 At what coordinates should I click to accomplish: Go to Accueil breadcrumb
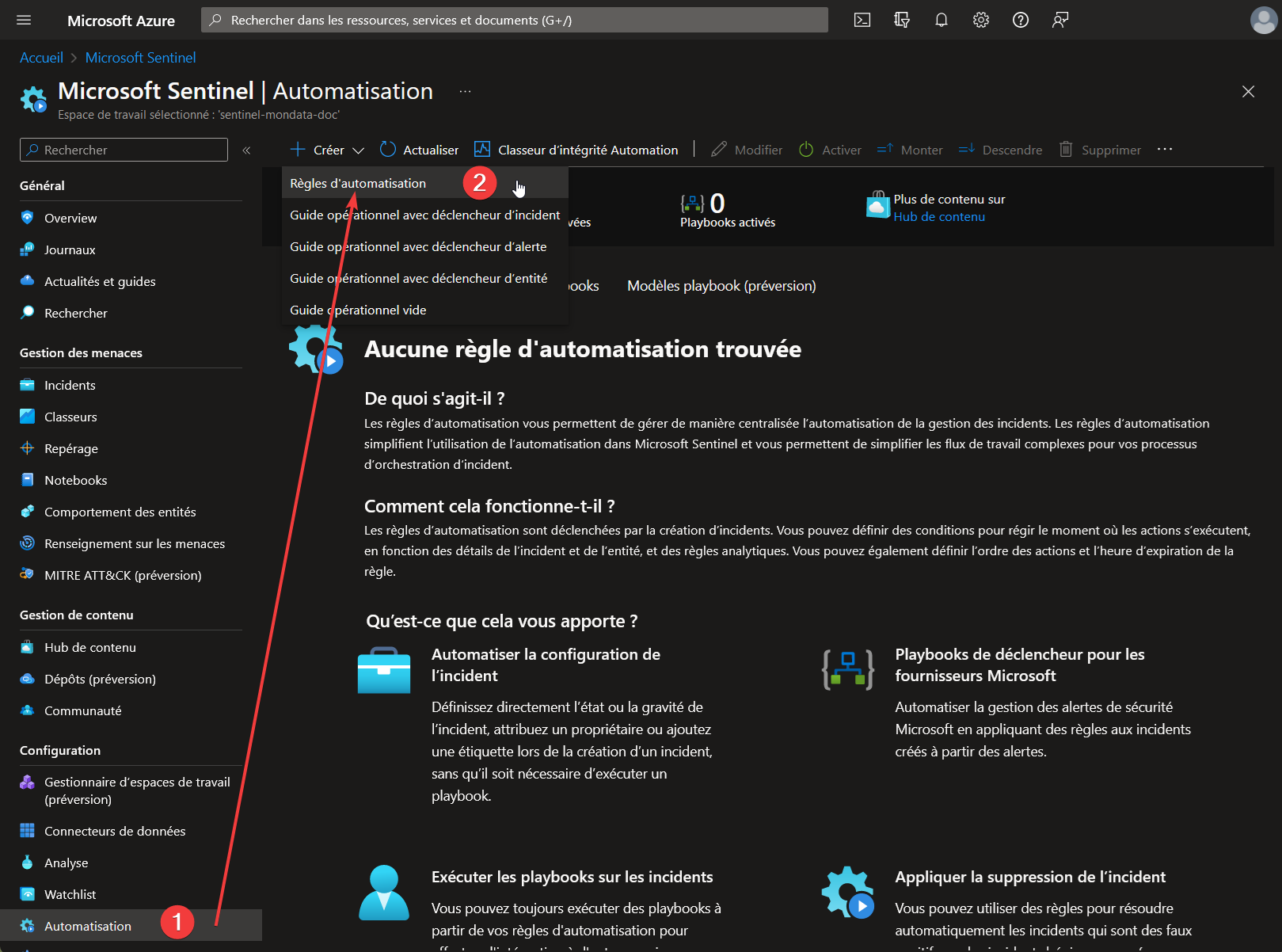(41, 58)
